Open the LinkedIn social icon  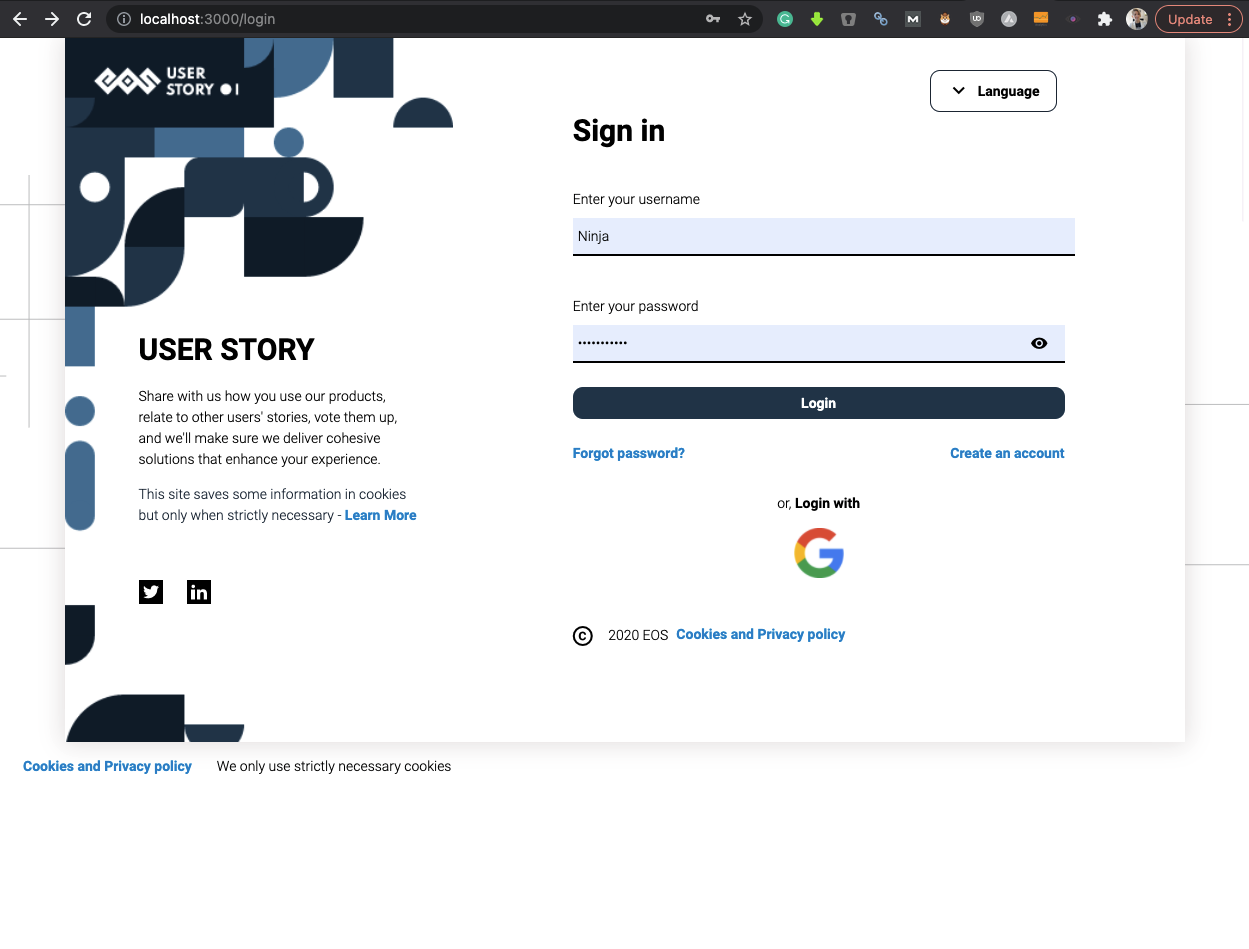click(x=199, y=592)
